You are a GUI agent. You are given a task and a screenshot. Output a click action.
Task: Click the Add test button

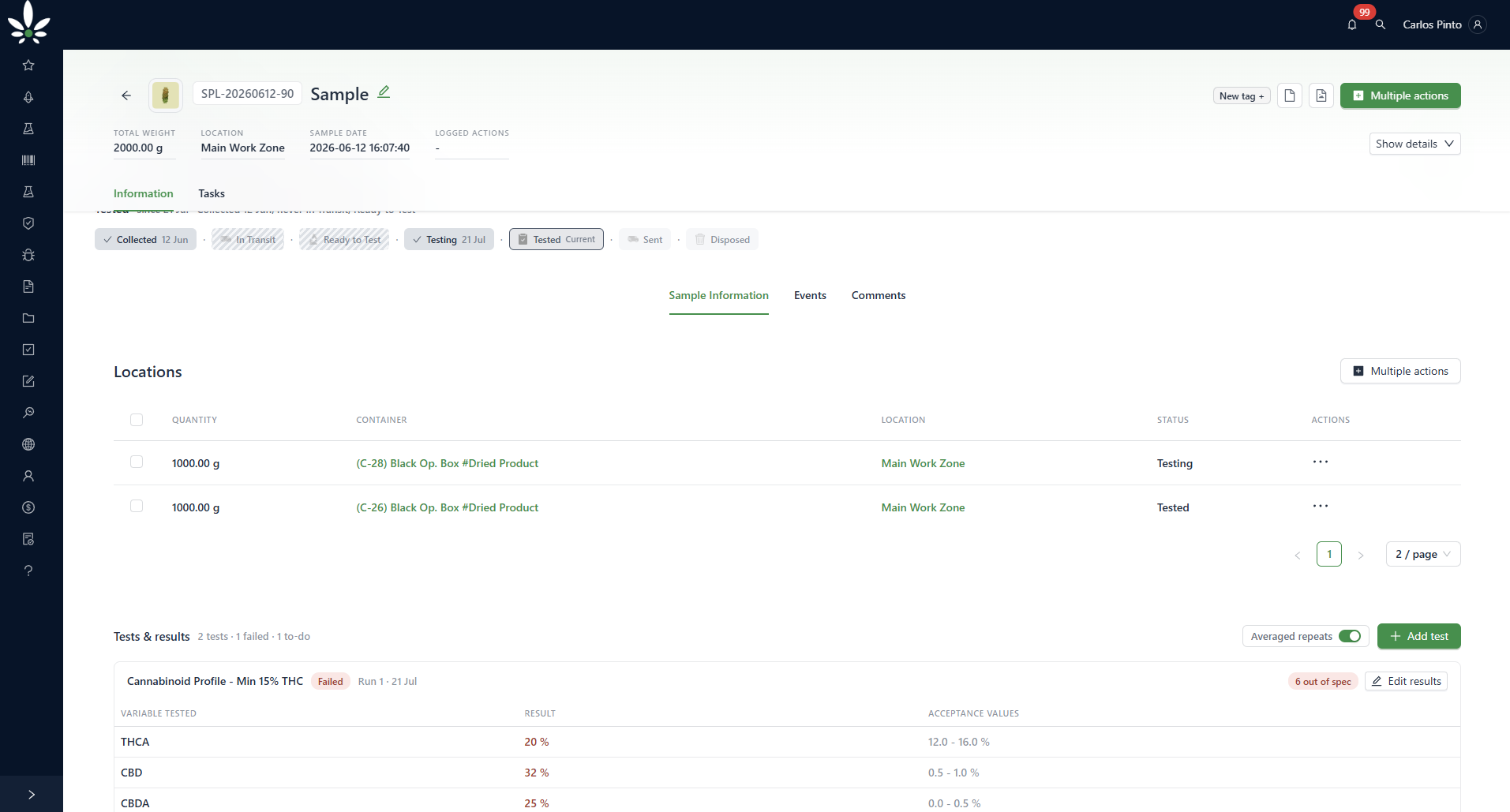click(1418, 636)
